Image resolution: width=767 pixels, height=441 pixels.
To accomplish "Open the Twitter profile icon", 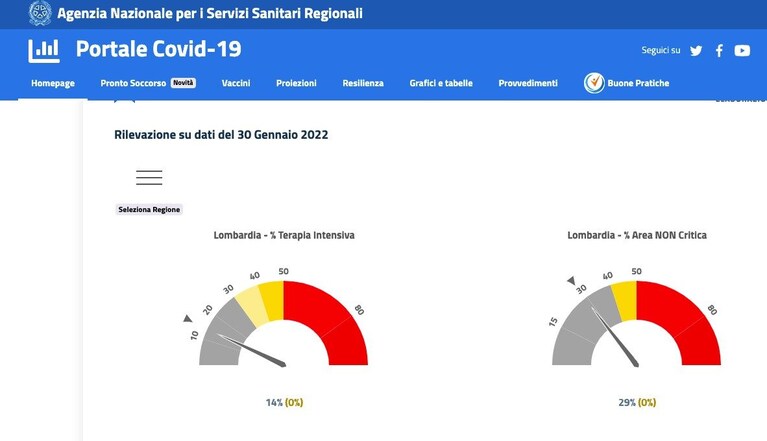I will coord(696,50).
